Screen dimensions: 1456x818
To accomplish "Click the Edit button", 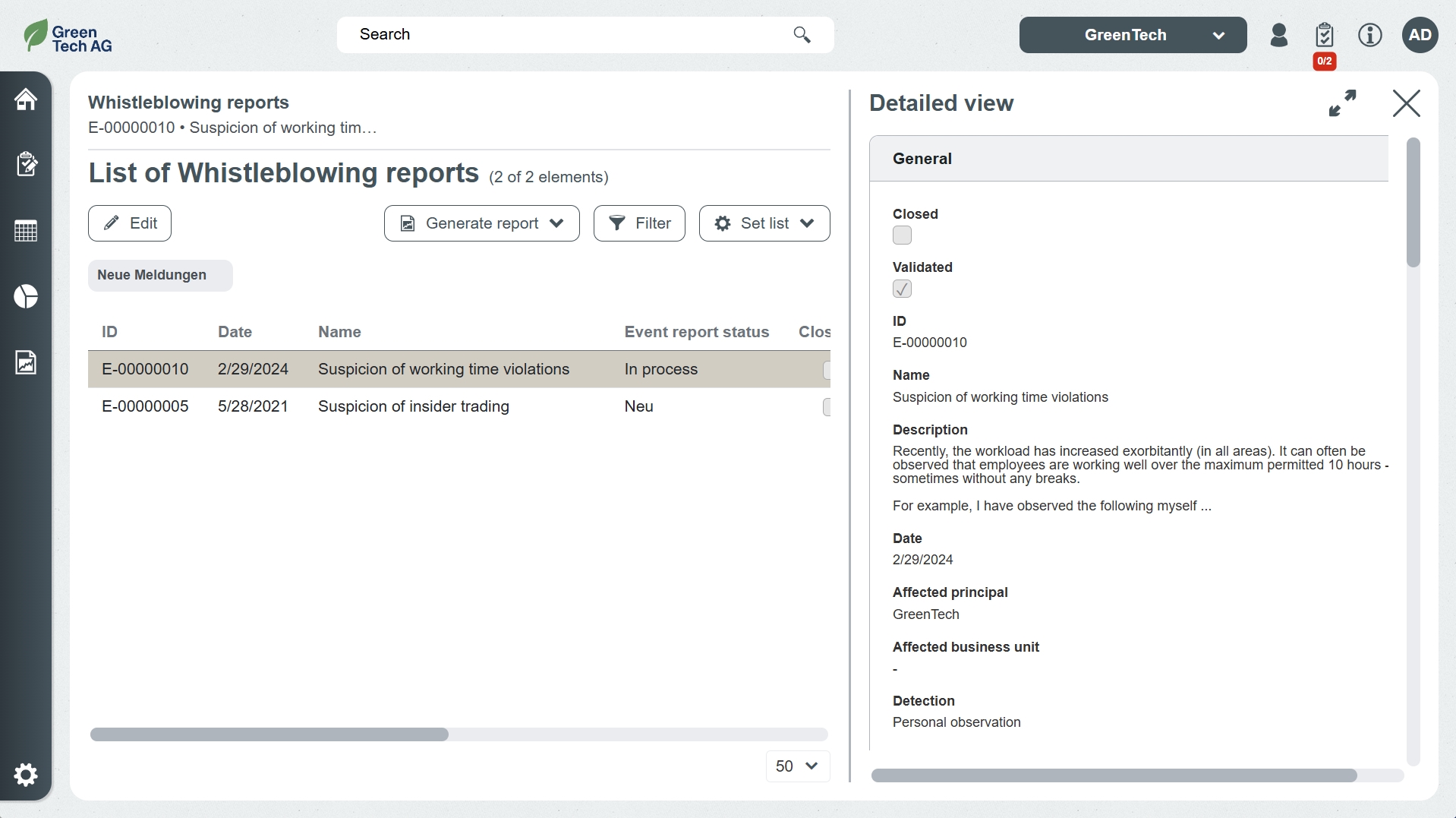I will 130,223.
